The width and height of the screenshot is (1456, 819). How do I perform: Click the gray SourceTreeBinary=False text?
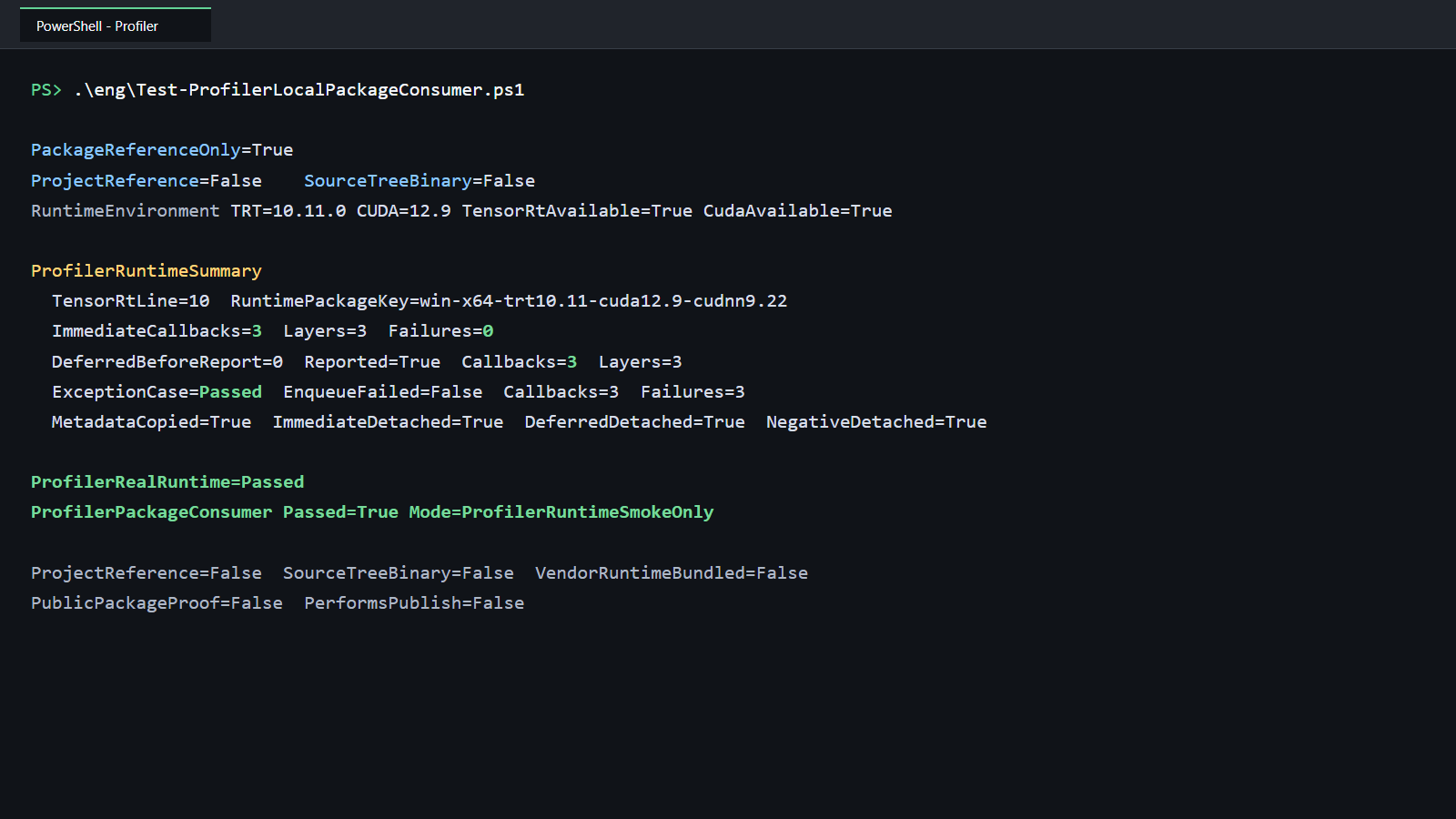point(399,573)
